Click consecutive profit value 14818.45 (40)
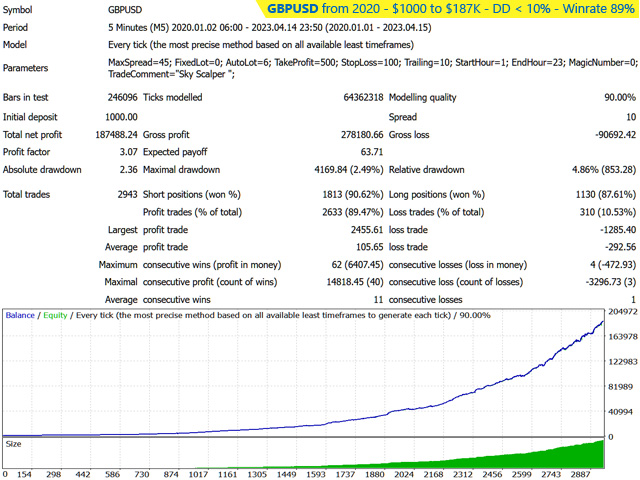Screen dimensions: 640x480 click(x=355, y=282)
